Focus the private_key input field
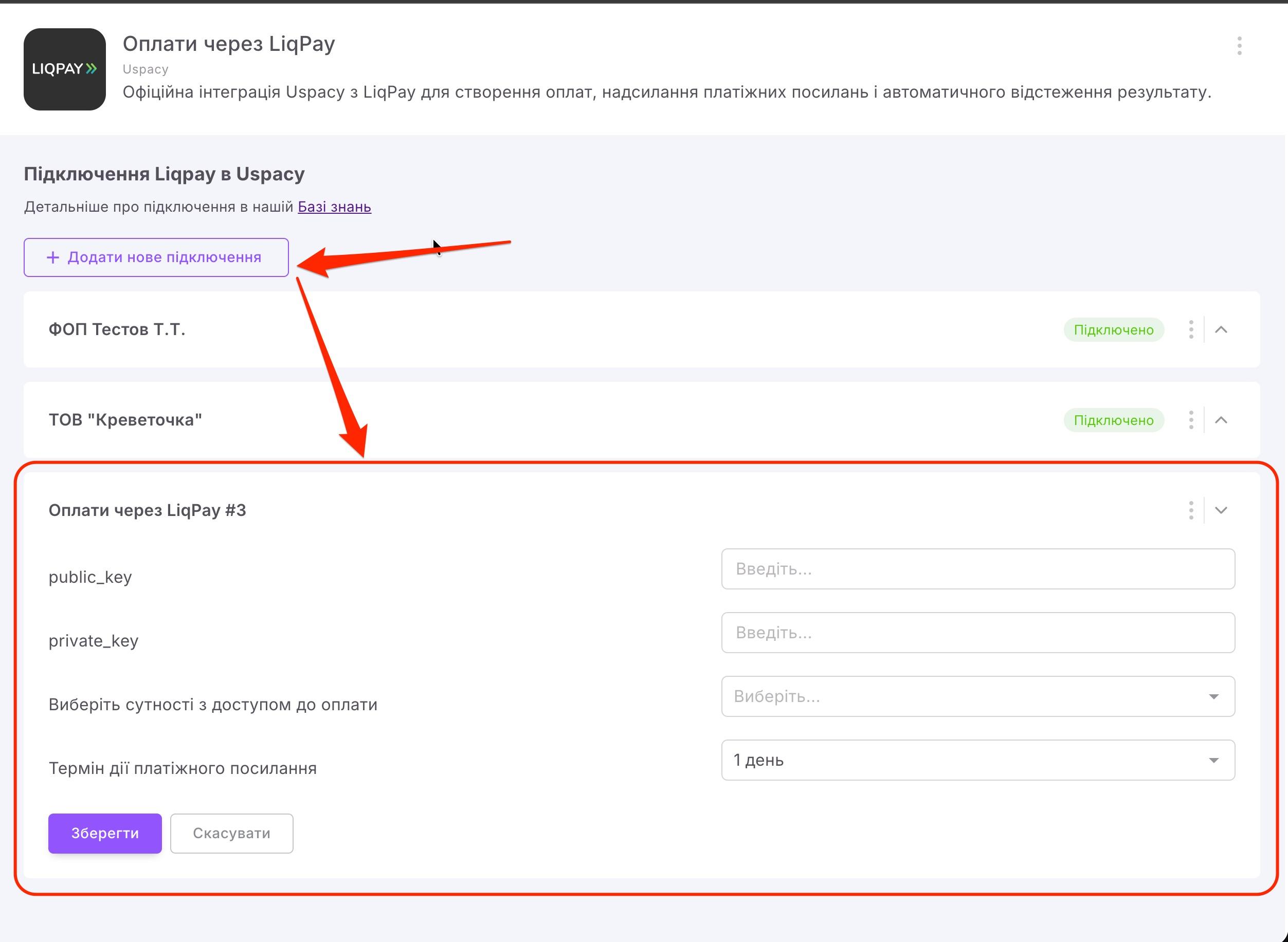This screenshot has width=1288, height=942. [x=977, y=633]
